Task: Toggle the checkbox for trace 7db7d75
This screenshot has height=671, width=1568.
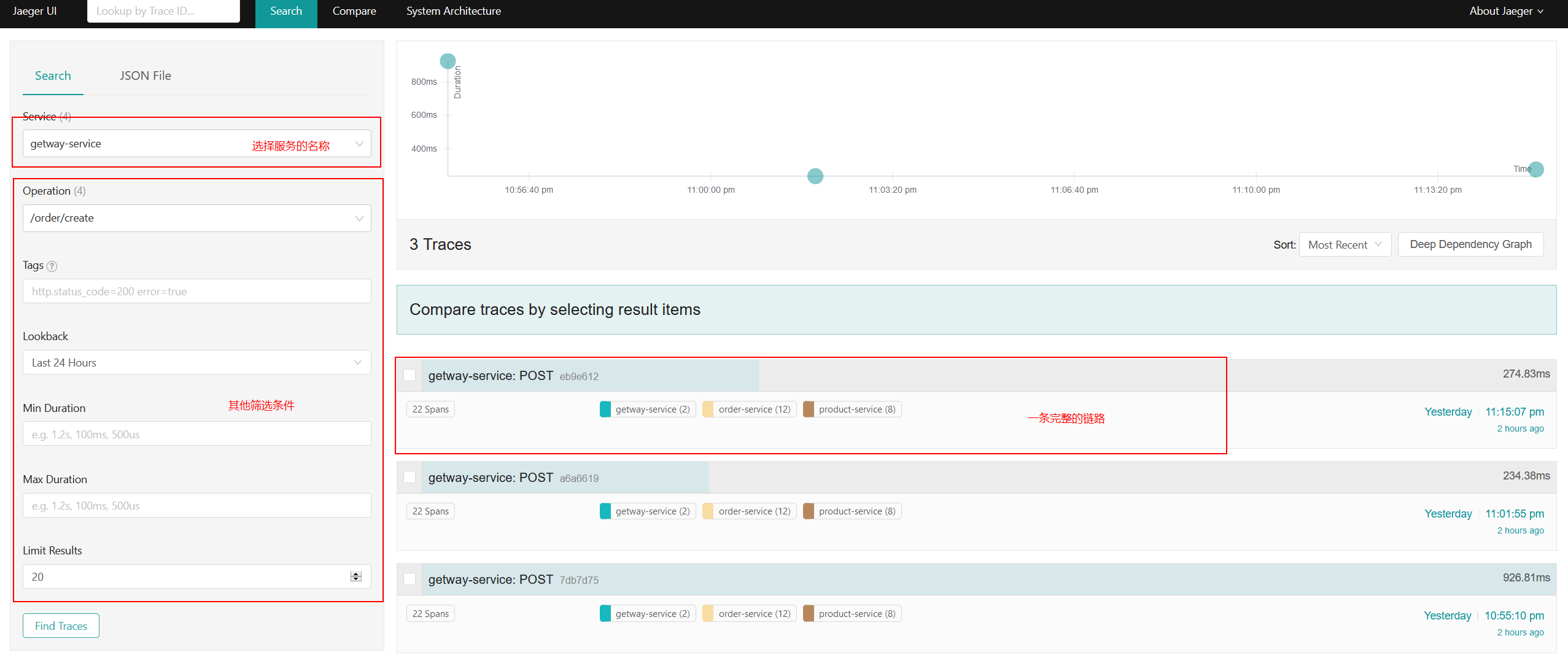Action: tap(412, 579)
